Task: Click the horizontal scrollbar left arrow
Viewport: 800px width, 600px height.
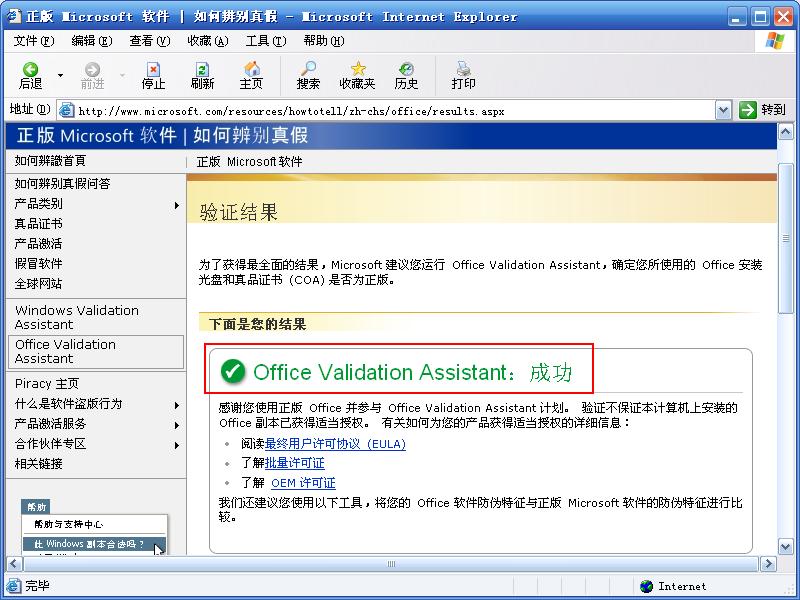Action: pyautogui.click(x=14, y=563)
